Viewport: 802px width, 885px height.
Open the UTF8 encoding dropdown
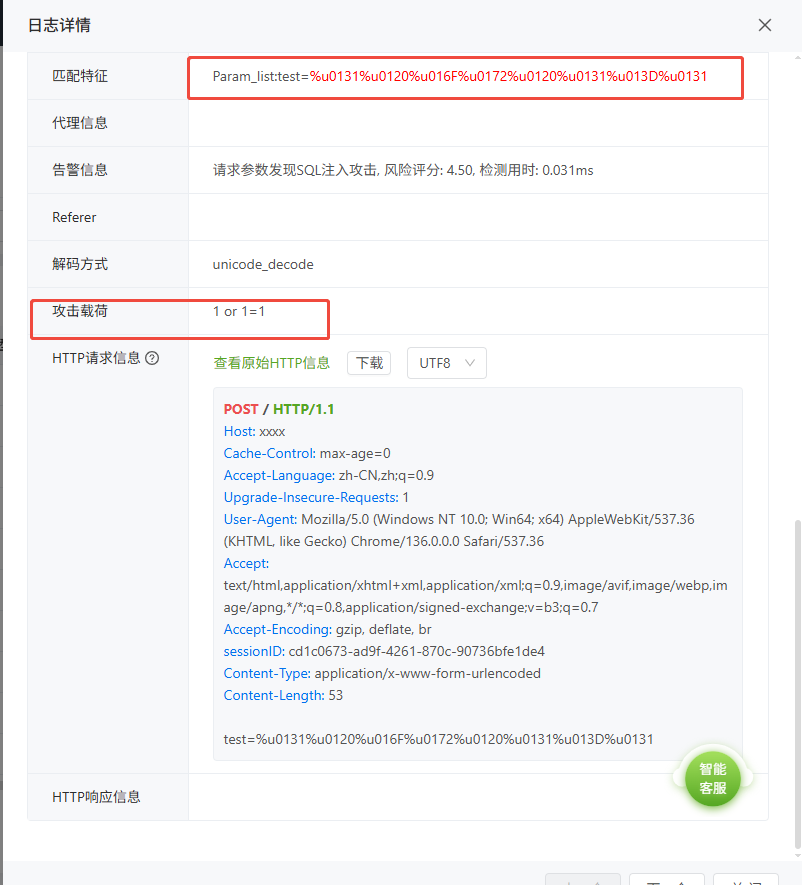click(446, 363)
